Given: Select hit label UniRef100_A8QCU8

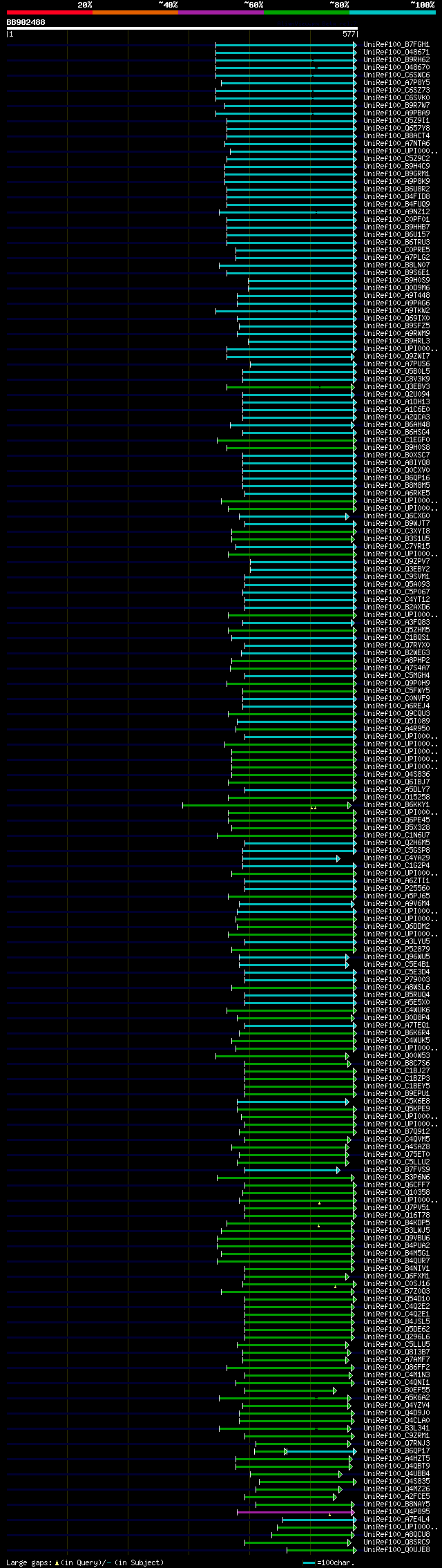Looking at the screenshot, I should tap(396, 1534).
